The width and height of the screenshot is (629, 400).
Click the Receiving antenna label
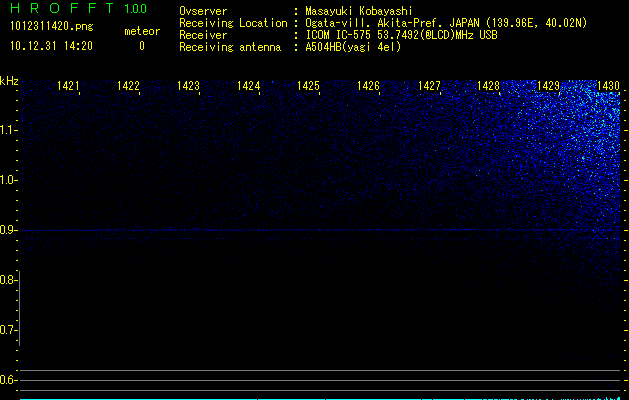tap(230, 47)
